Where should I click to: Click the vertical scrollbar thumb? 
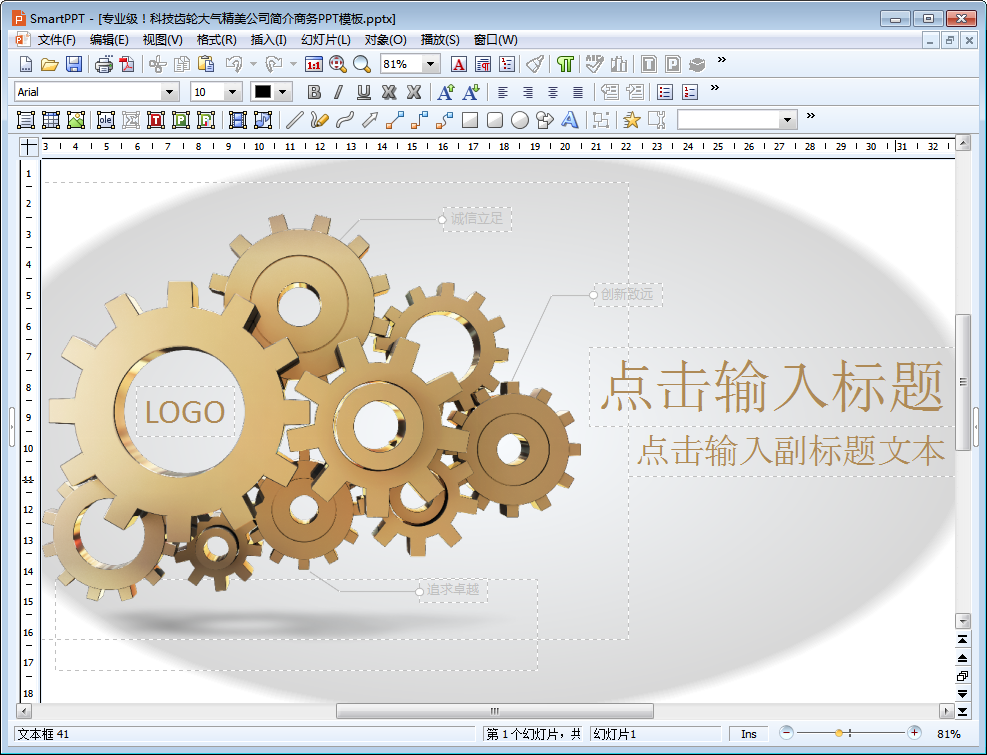tap(963, 382)
